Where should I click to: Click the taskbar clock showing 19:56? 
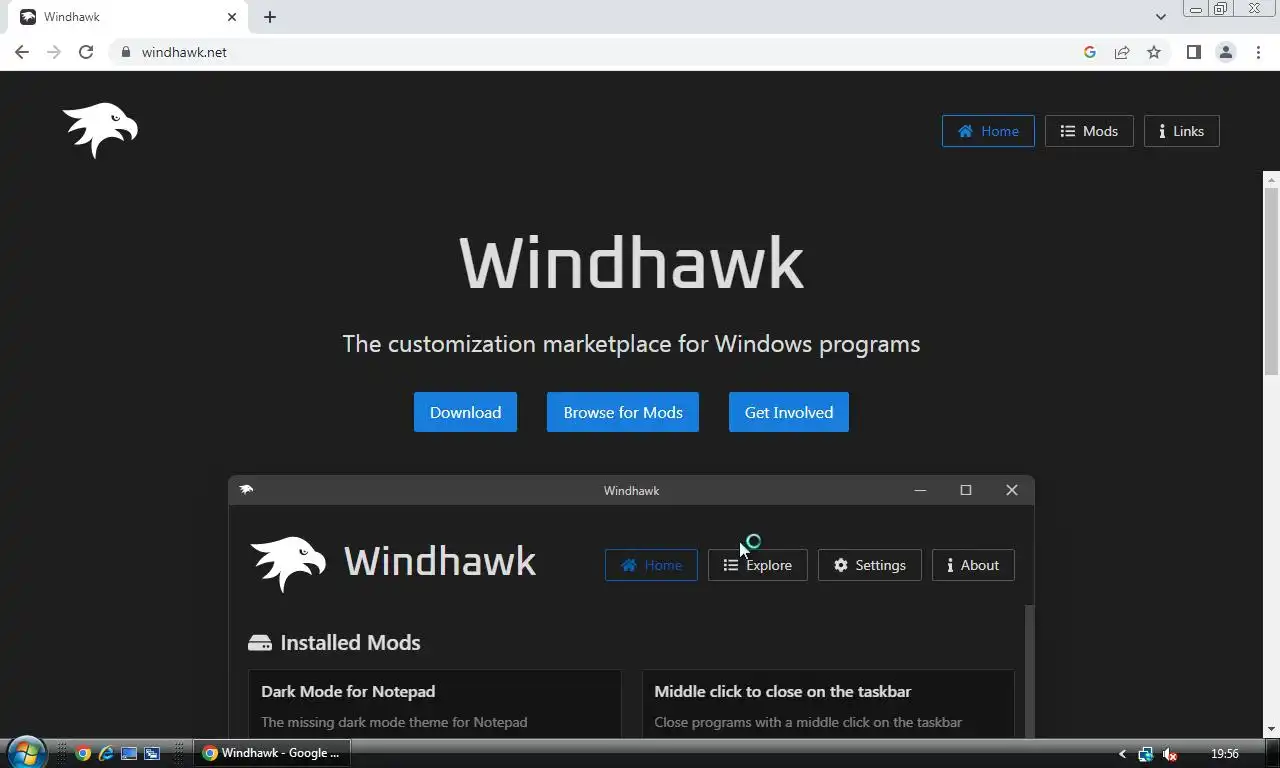[1224, 754]
